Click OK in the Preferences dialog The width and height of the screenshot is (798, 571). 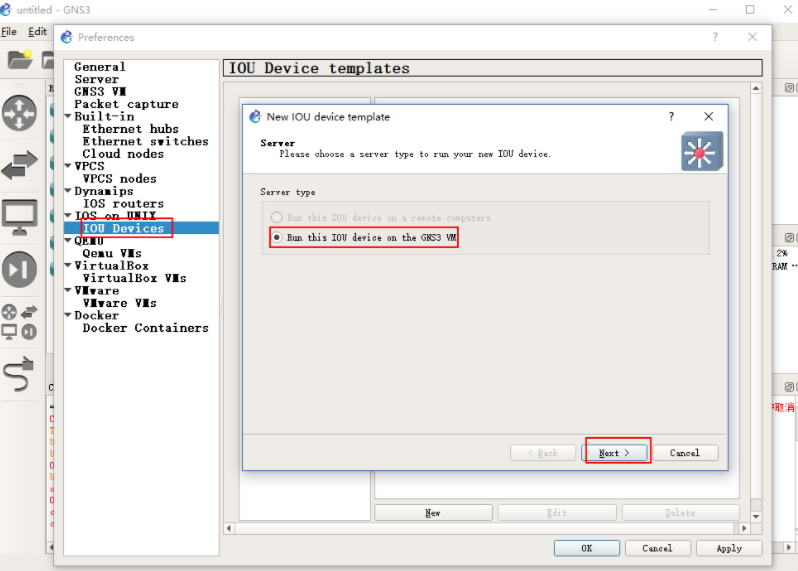point(587,548)
